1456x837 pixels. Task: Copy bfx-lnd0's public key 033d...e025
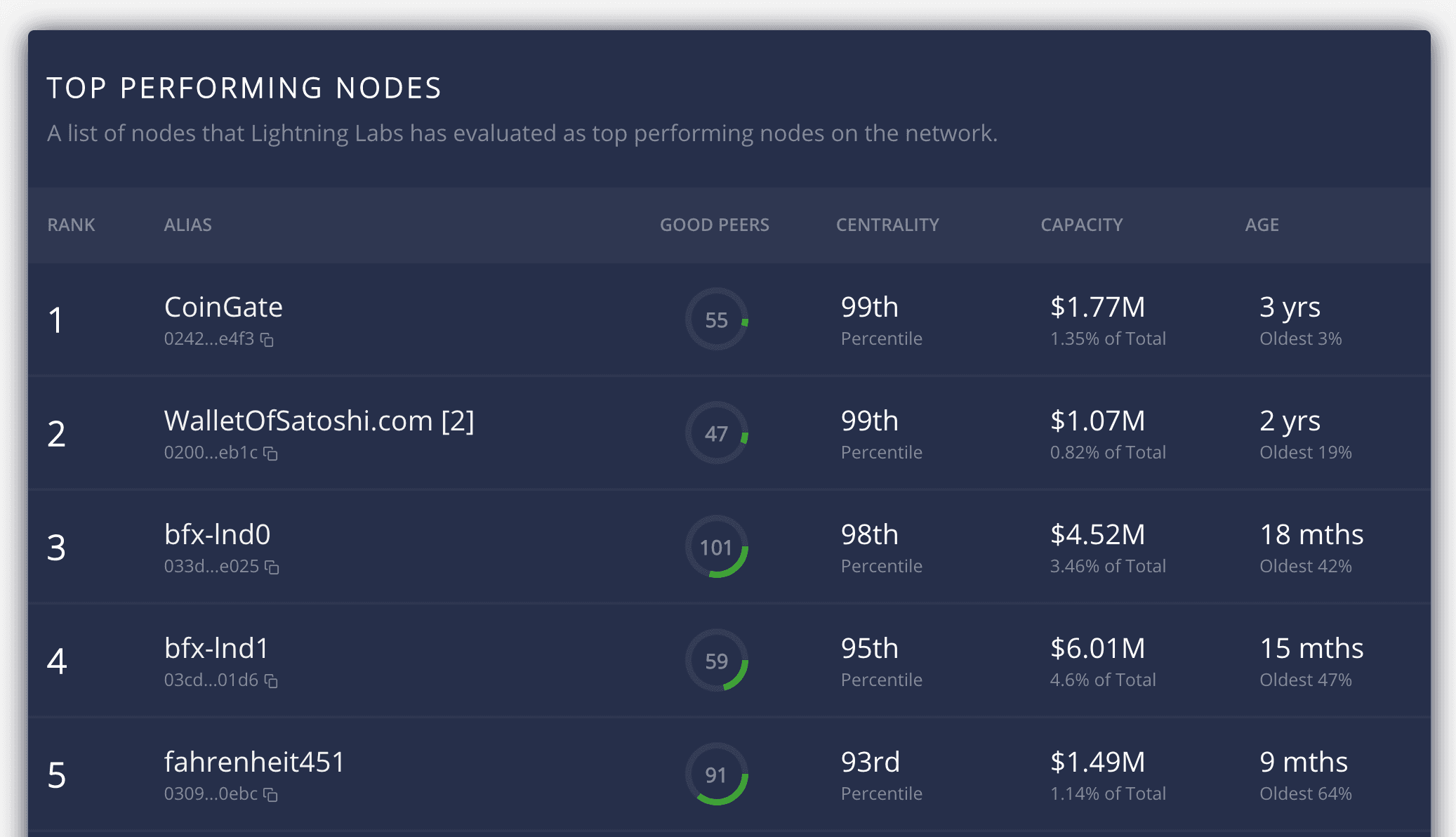tap(274, 568)
